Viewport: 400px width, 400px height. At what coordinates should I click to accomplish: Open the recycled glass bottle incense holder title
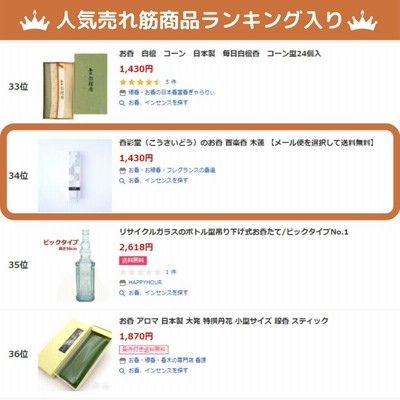(234, 232)
